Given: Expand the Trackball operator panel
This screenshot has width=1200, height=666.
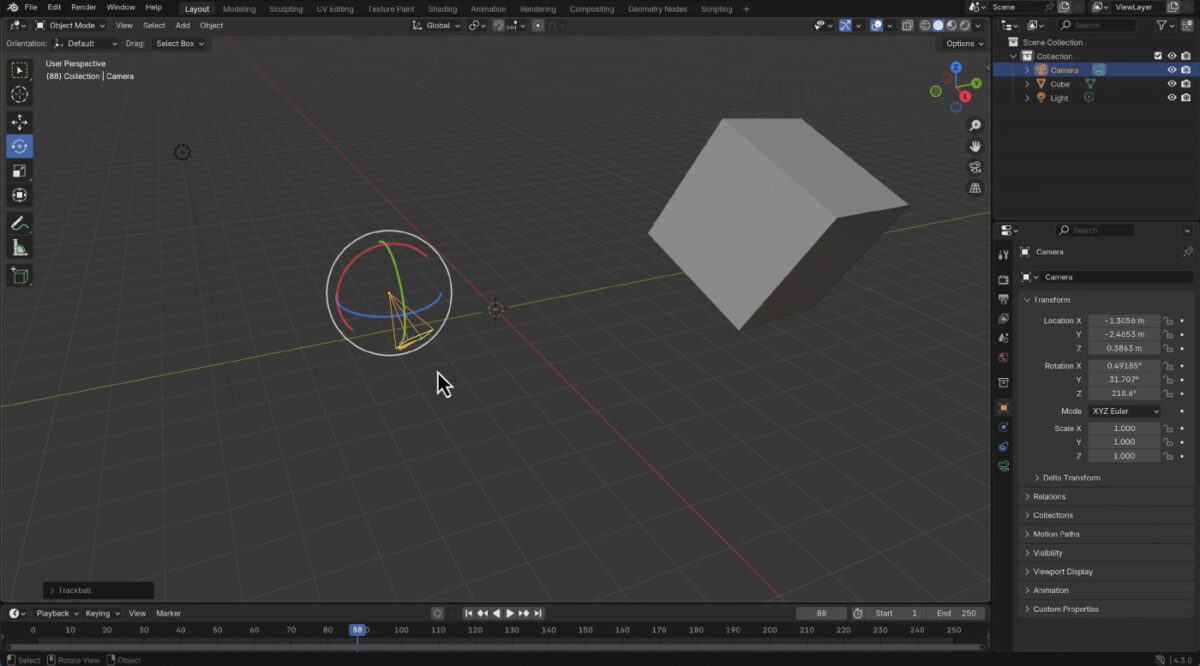Looking at the screenshot, I should (52, 591).
